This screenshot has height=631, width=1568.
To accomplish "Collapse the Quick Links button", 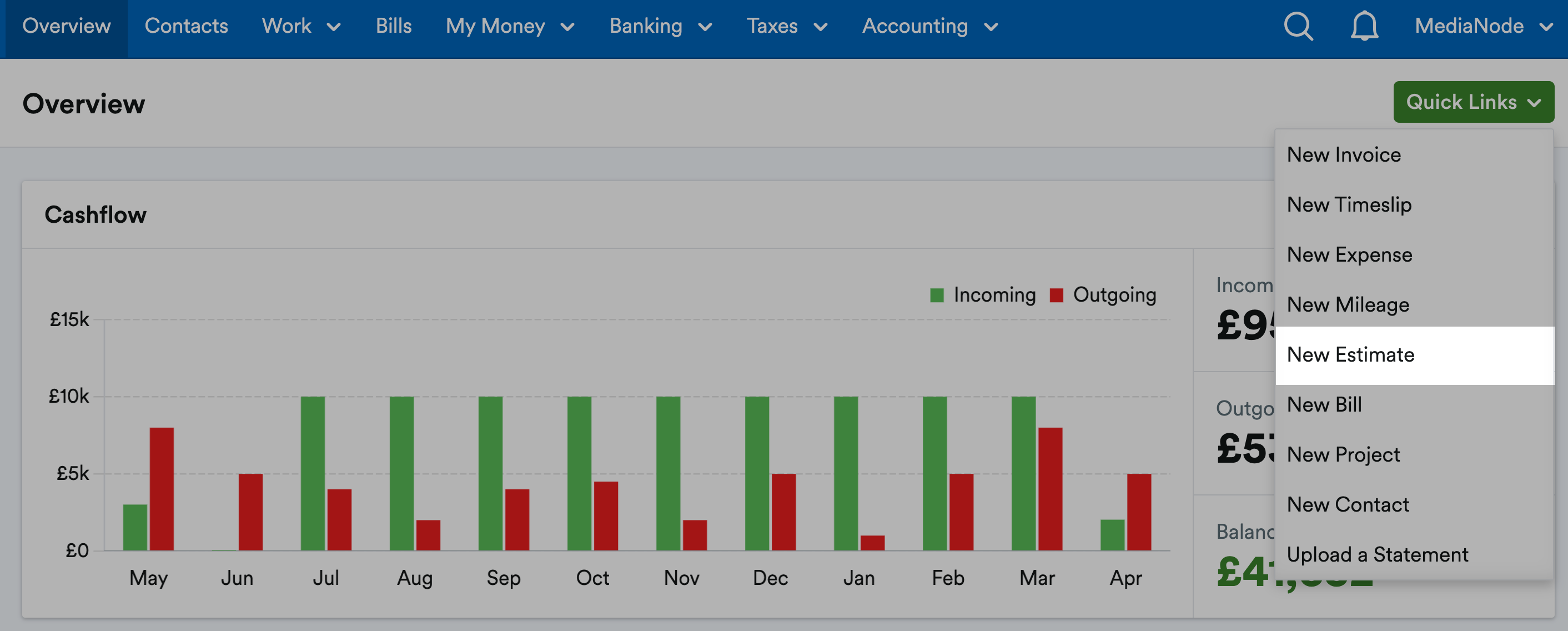I will click(1473, 102).
